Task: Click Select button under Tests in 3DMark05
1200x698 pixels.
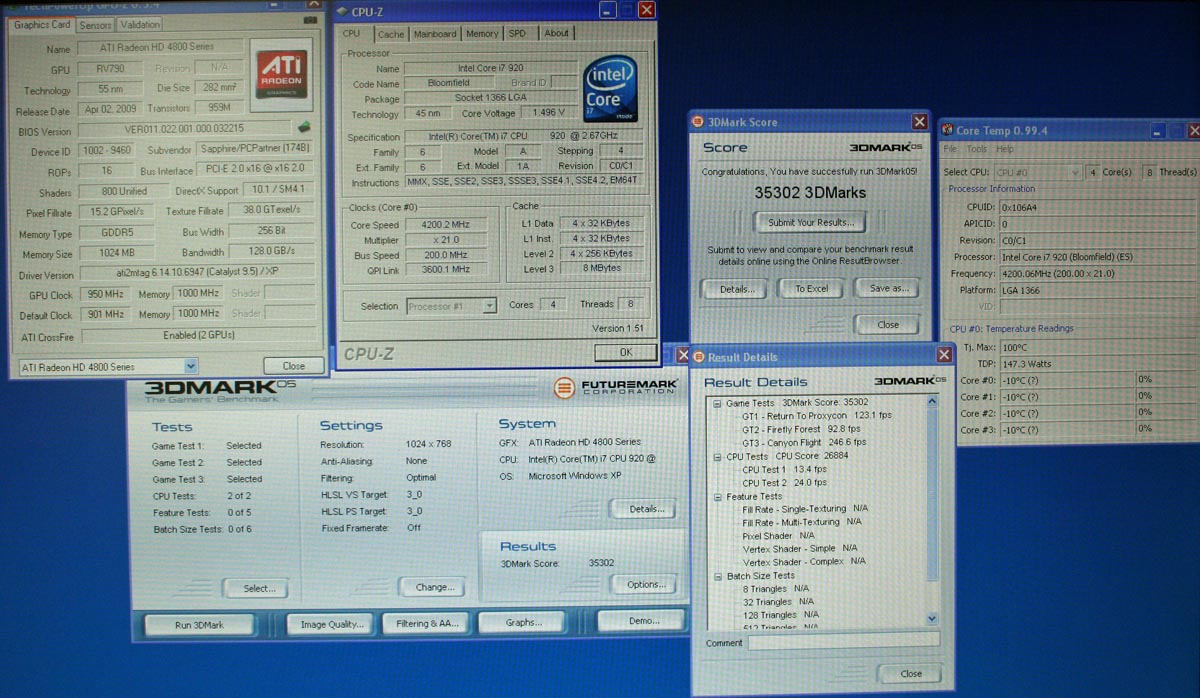Action: pyautogui.click(x=258, y=588)
